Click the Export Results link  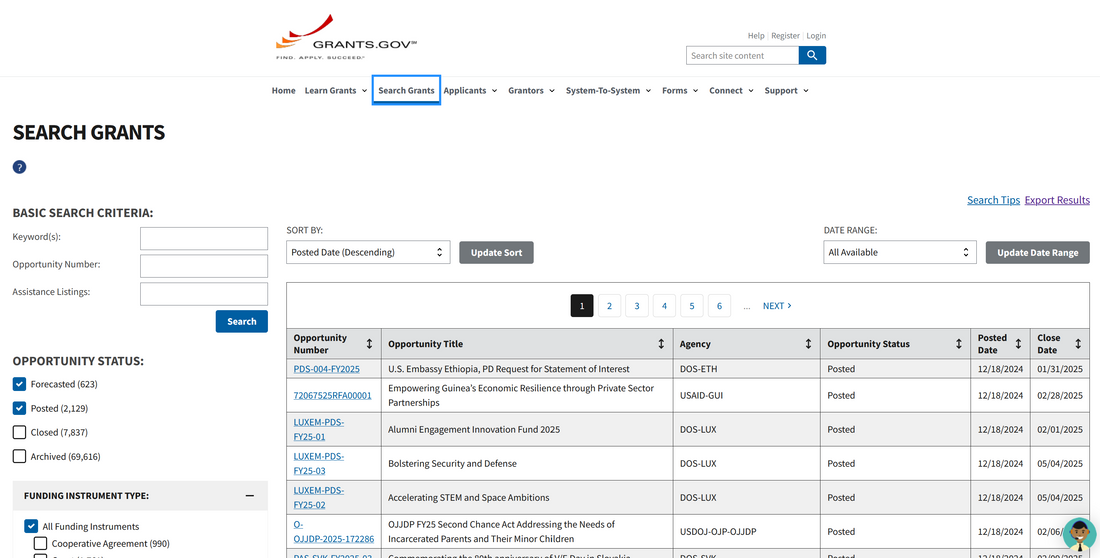point(1057,200)
